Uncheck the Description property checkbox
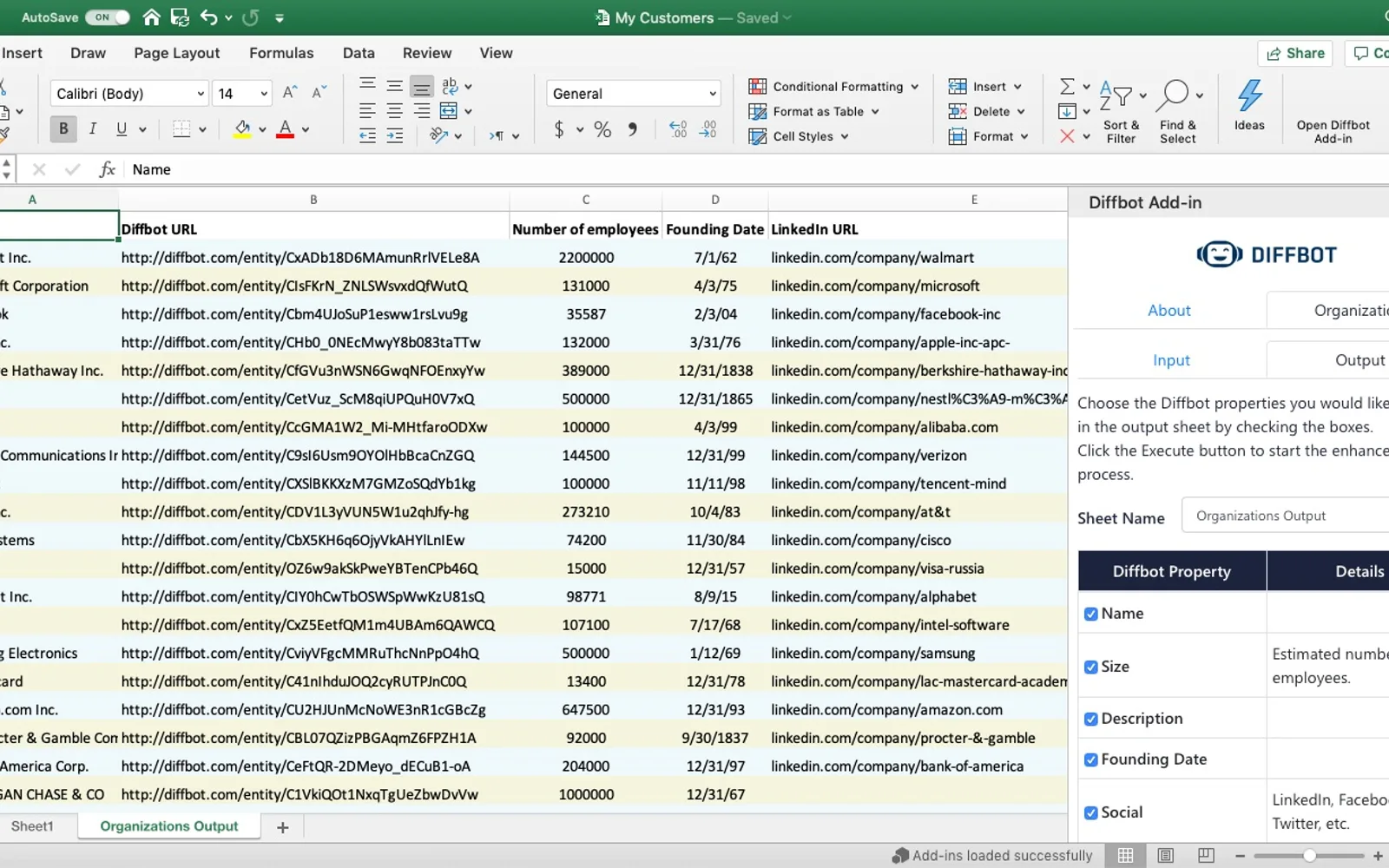Viewport: 1389px width, 868px height. click(x=1091, y=719)
